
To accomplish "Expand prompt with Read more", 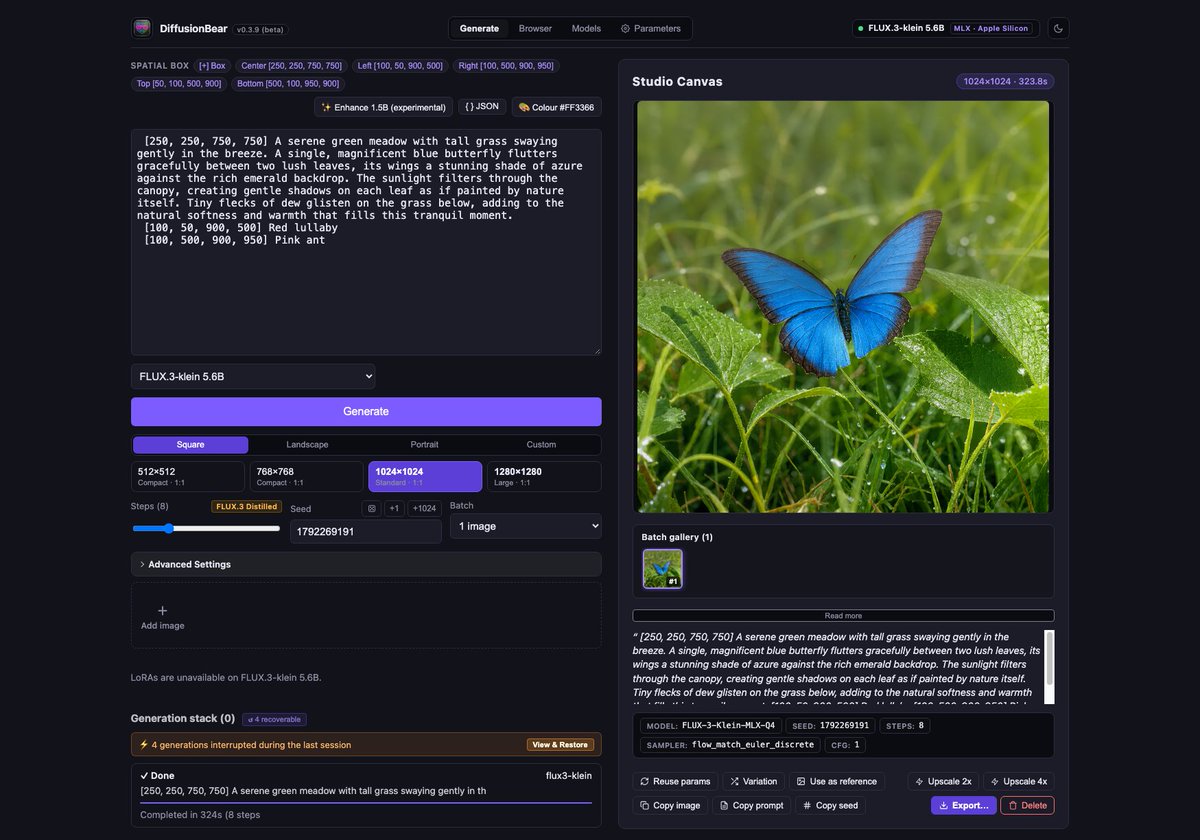I will 843,616.
